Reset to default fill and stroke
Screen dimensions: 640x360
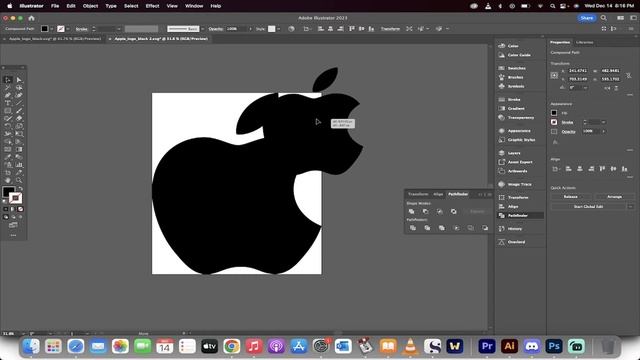(x=4, y=202)
